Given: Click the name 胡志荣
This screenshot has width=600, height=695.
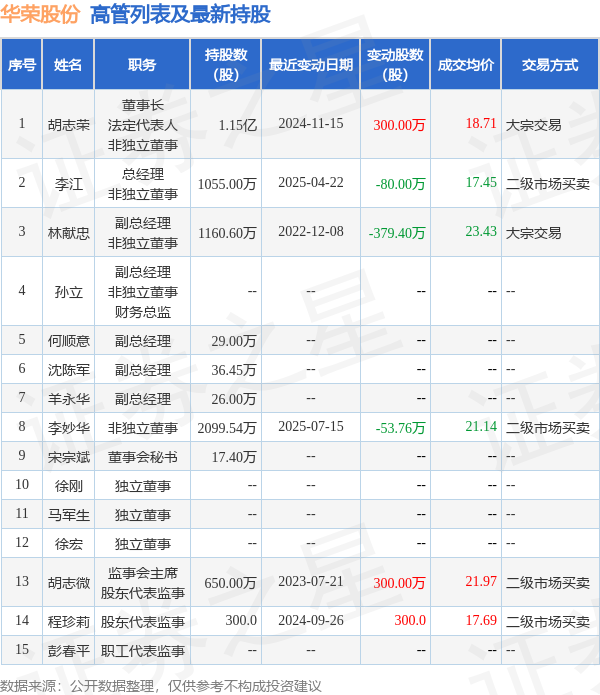Looking at the screenshot, I should (69, 125).
